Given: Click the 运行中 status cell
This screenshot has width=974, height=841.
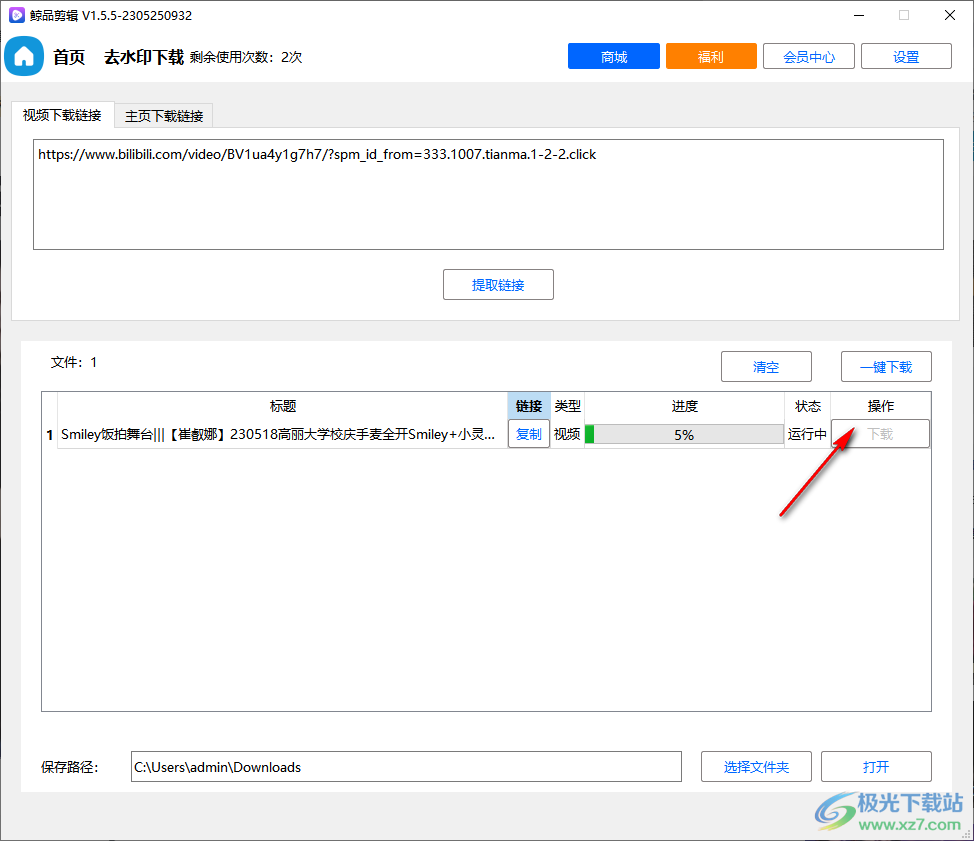Looking at the screenshot, I should pyautogui.click(x=807, y=434).
